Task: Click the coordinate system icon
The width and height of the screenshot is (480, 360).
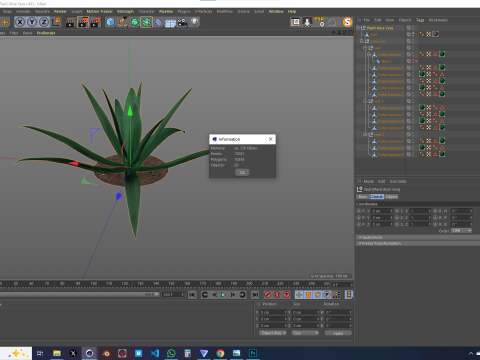Action: (x=56, y=22)
